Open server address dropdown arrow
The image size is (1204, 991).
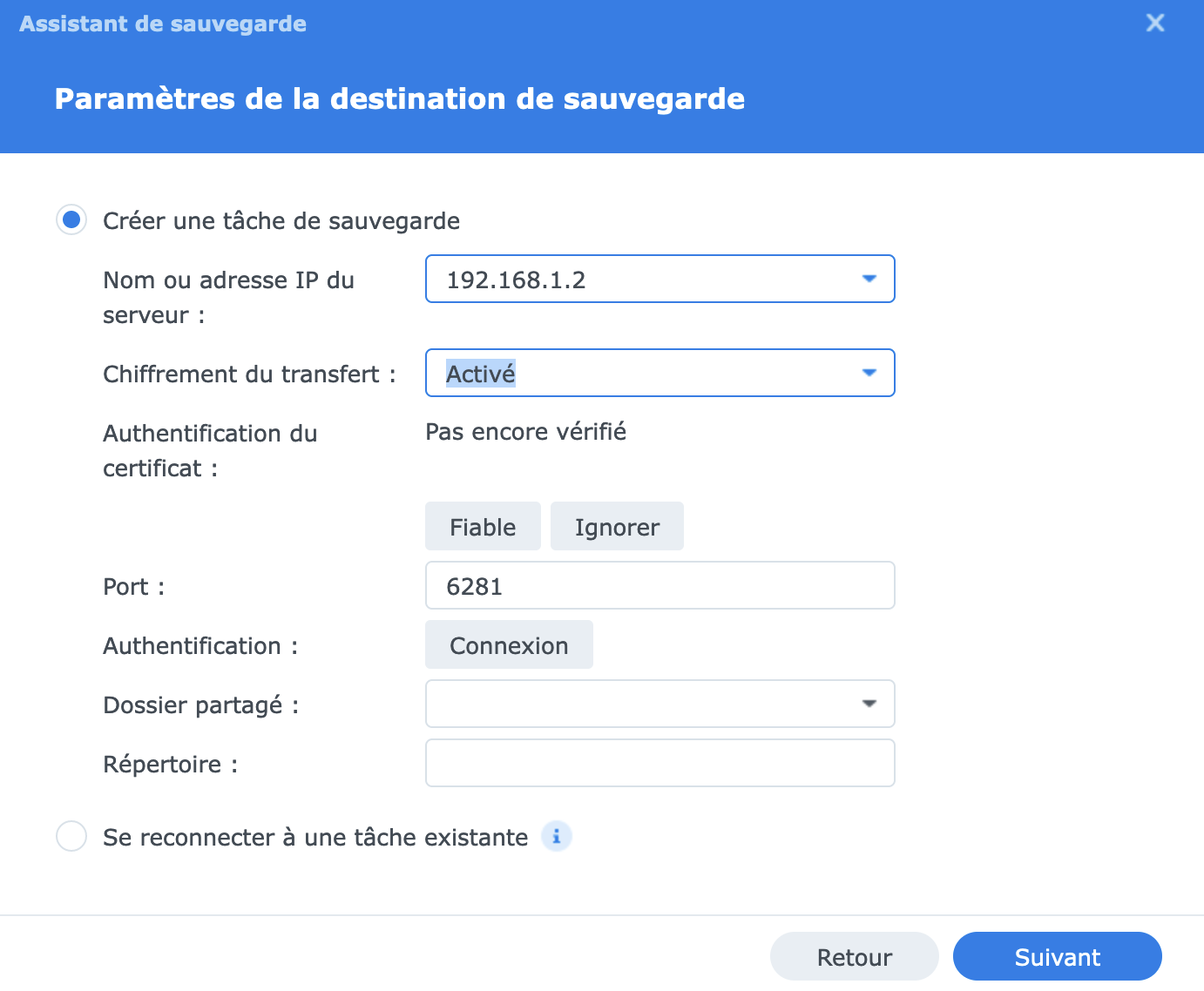(869, 279)
